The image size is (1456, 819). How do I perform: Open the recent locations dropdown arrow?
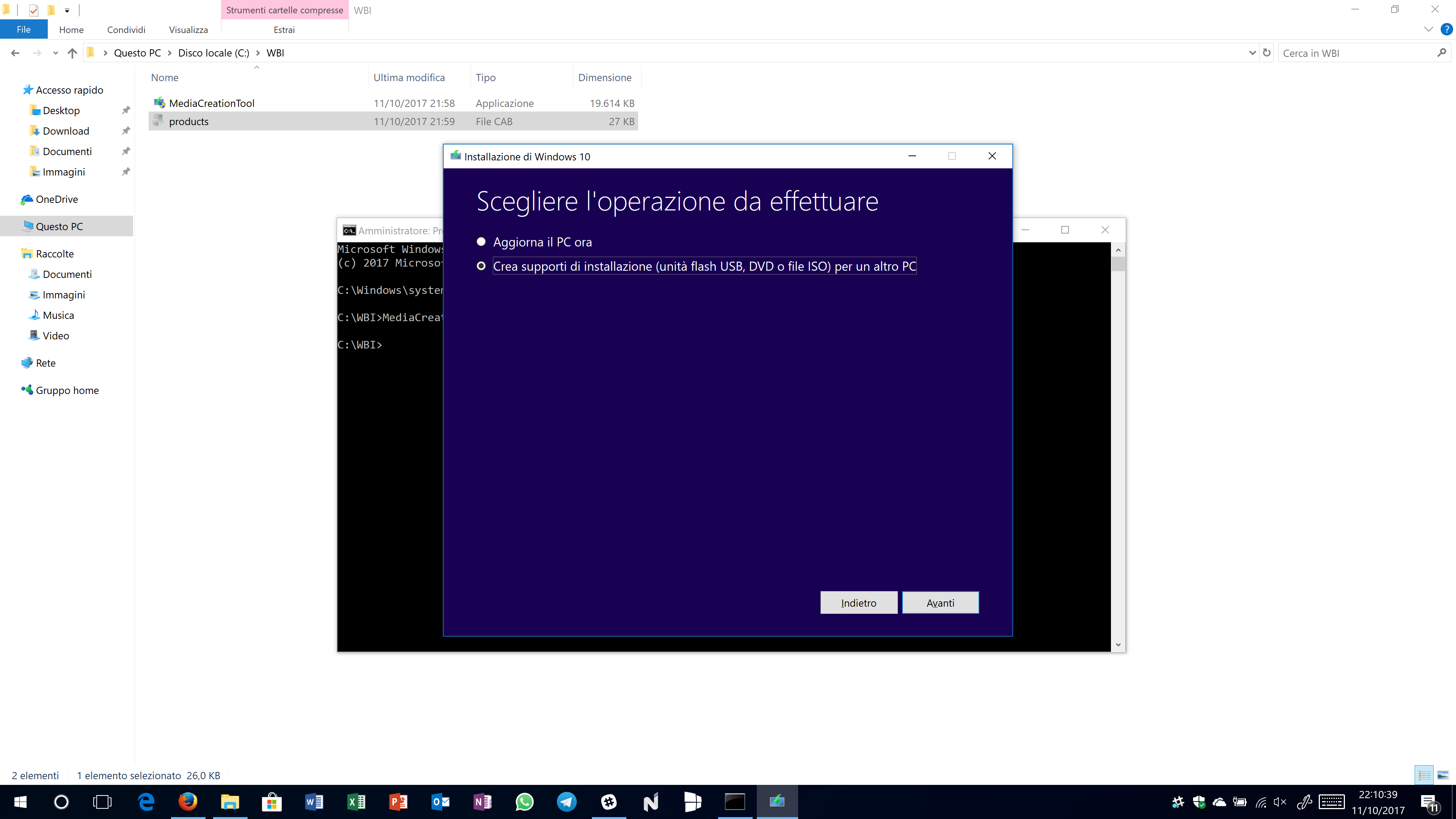coord(55,53)
